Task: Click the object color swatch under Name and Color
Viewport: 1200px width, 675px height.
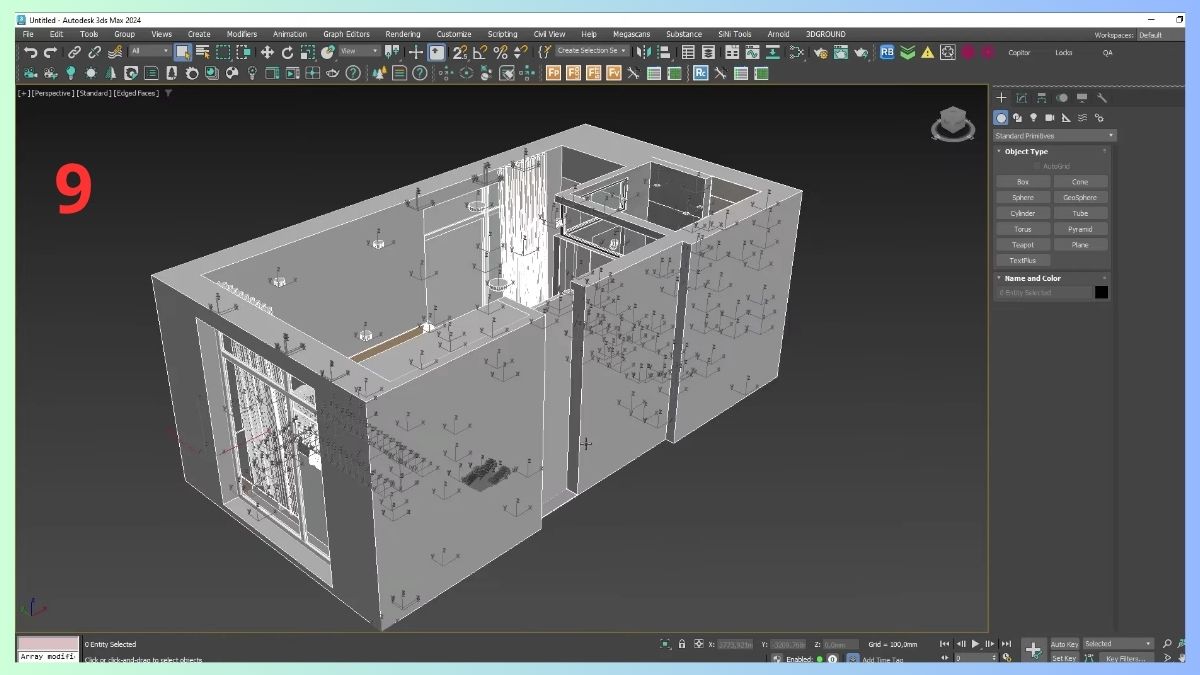Action: point(1101,292)
